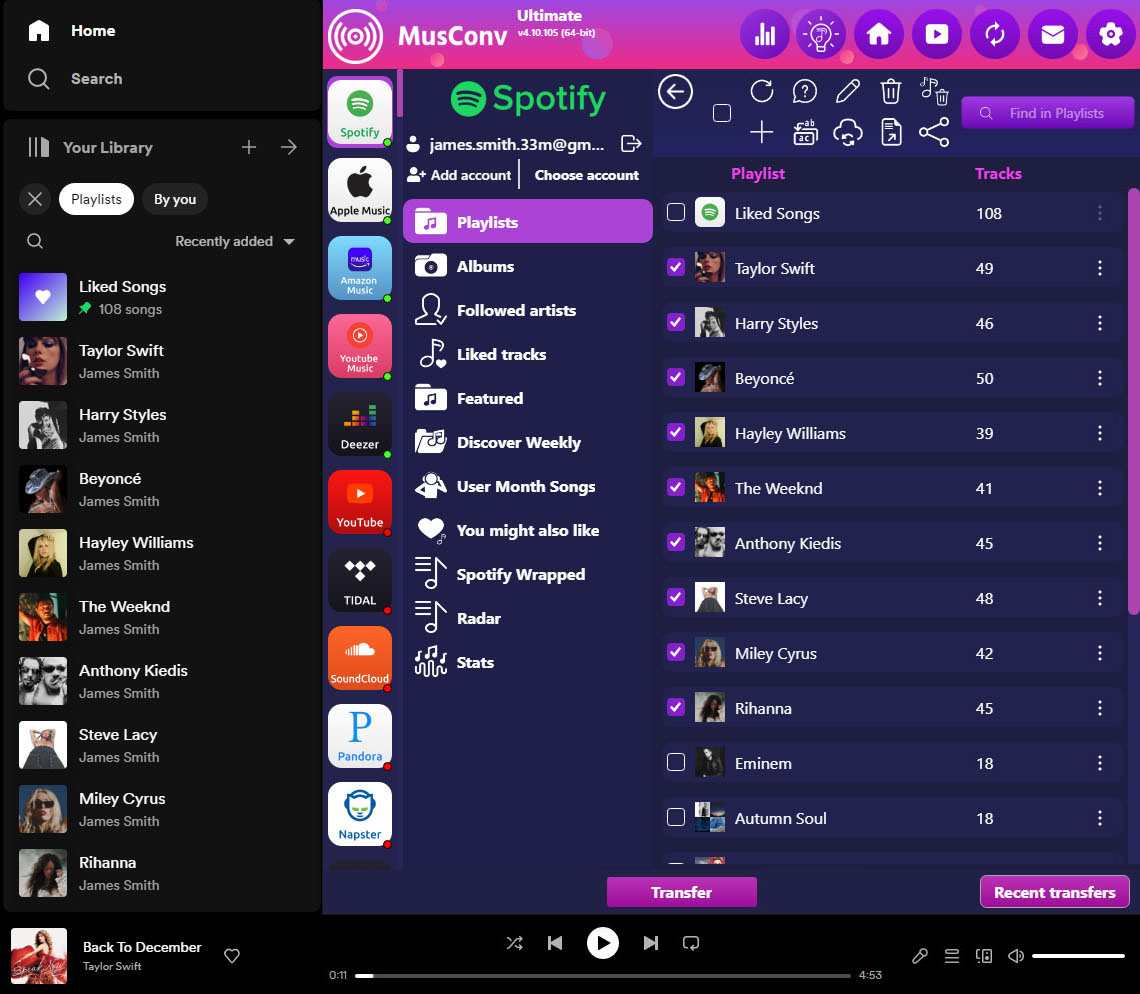Uncheck the Taylor Swift playlist checkbox
Image resolution: width=1140 pixels, height=994 pixels.
pyautogui.click(x=675, y=267)
